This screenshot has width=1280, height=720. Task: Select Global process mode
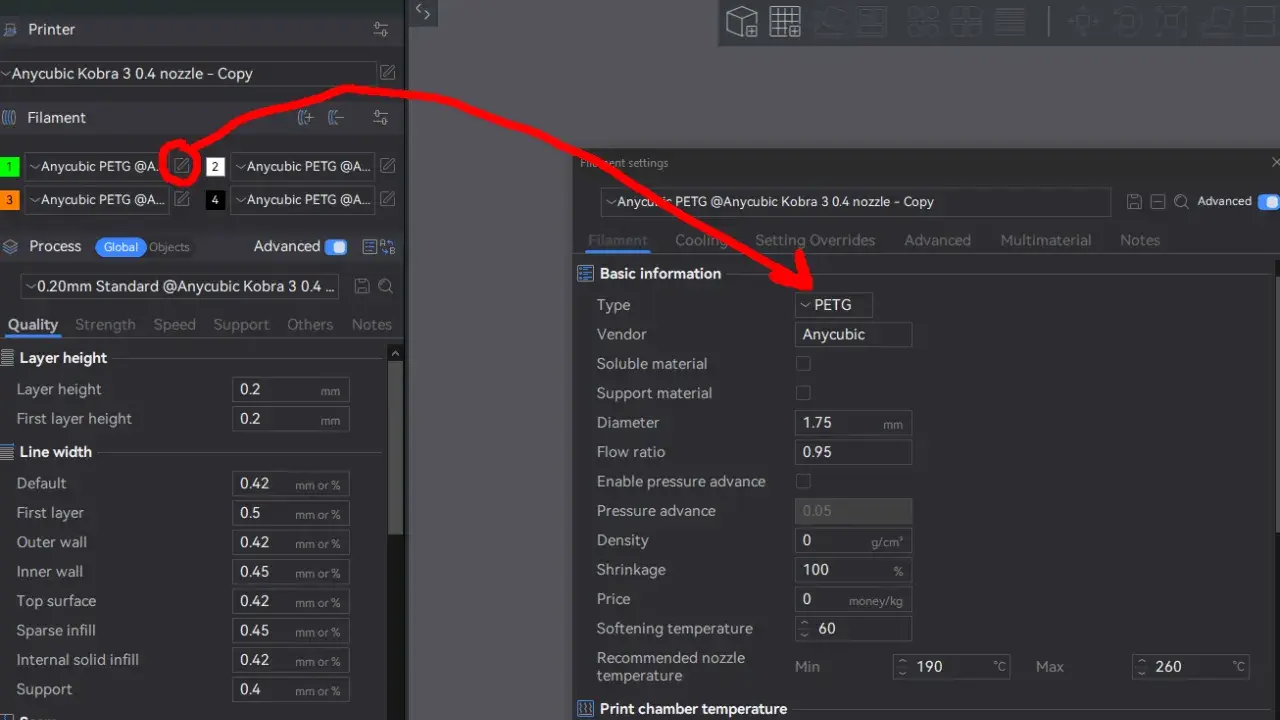[x=121, y=247]
